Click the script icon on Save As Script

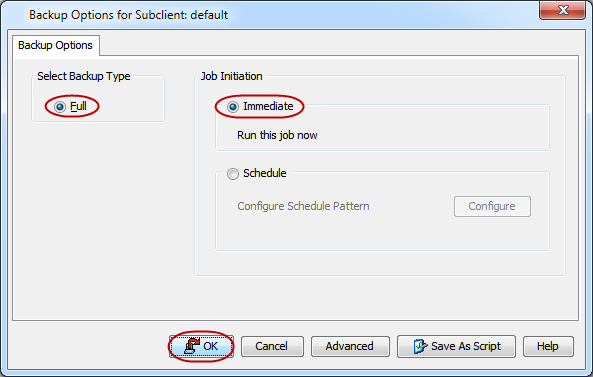click(420, 346)
